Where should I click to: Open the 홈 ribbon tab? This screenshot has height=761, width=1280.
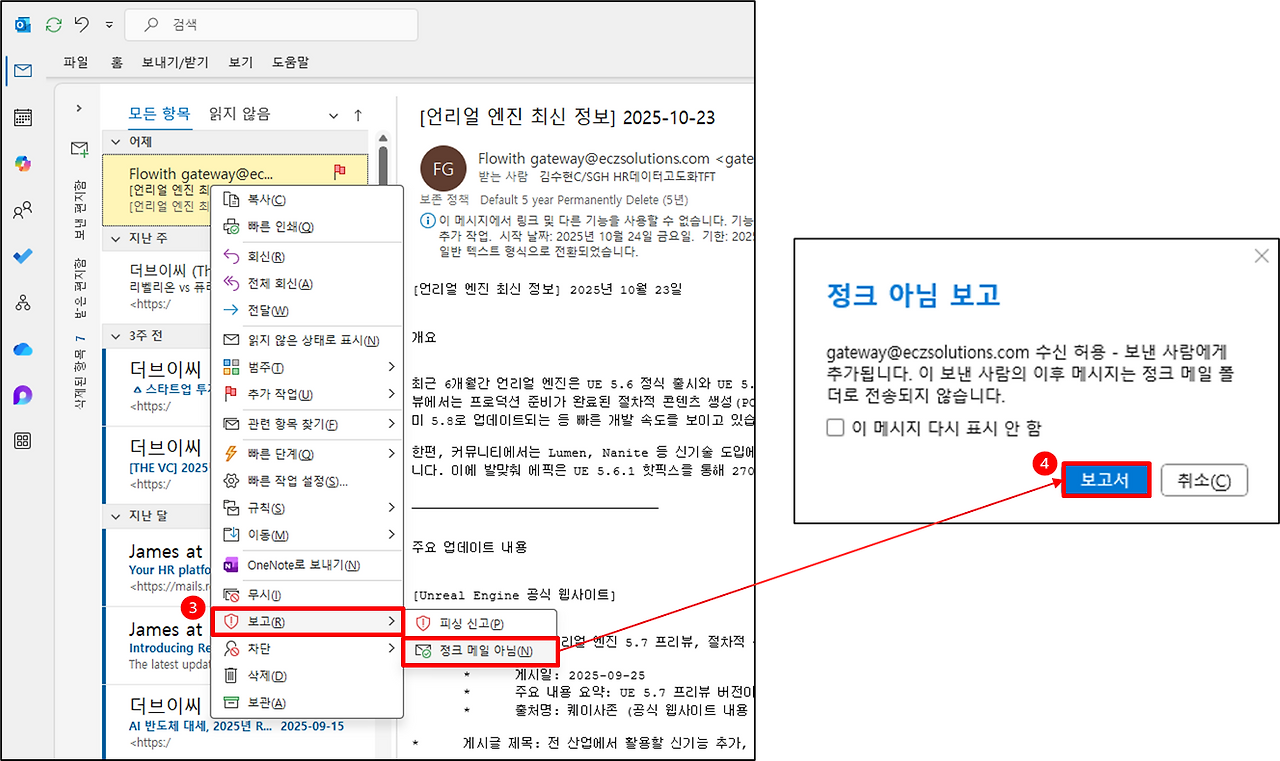117,62
